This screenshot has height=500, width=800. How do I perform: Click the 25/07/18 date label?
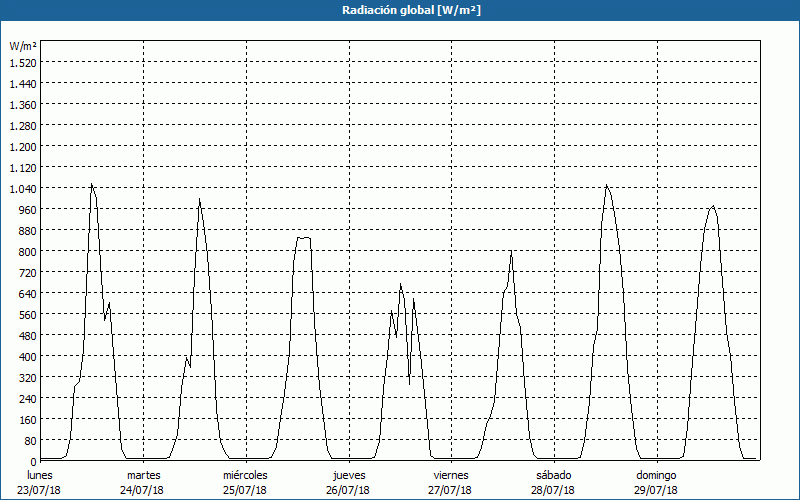pos(245,490)
